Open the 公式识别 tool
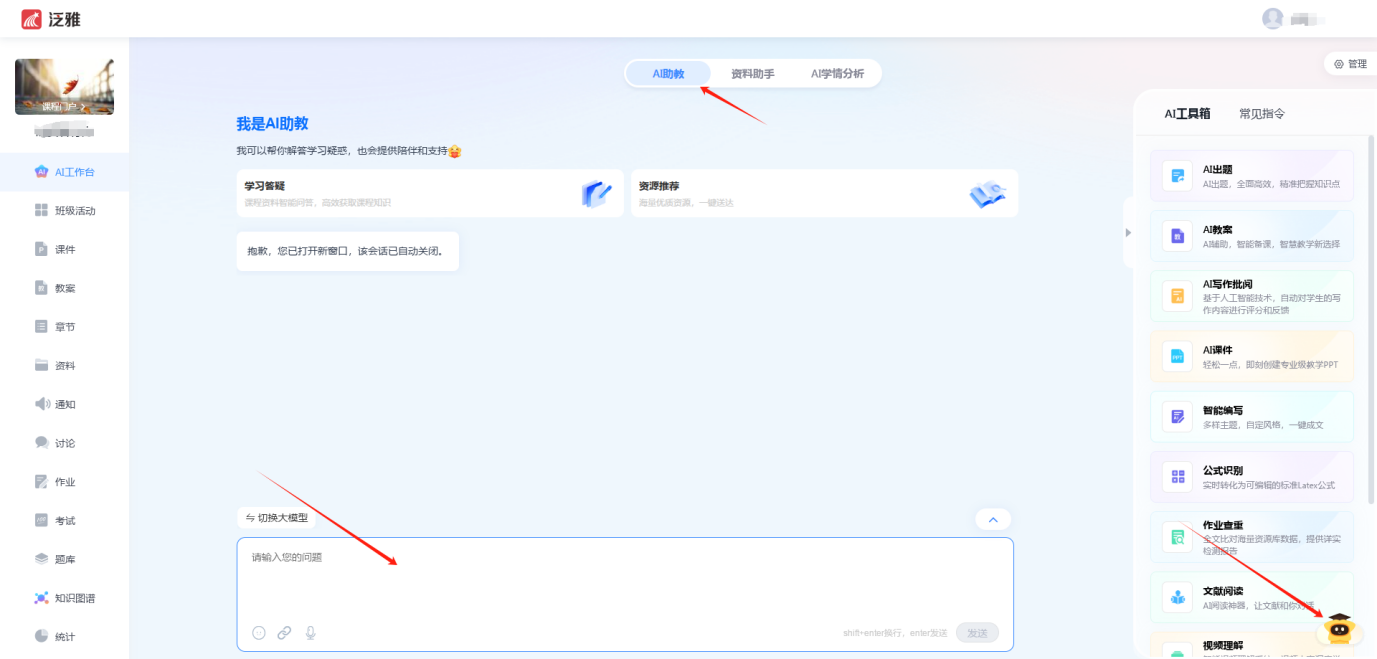The height and width of the screenshot is (659, 1377). coord(1251,477)
